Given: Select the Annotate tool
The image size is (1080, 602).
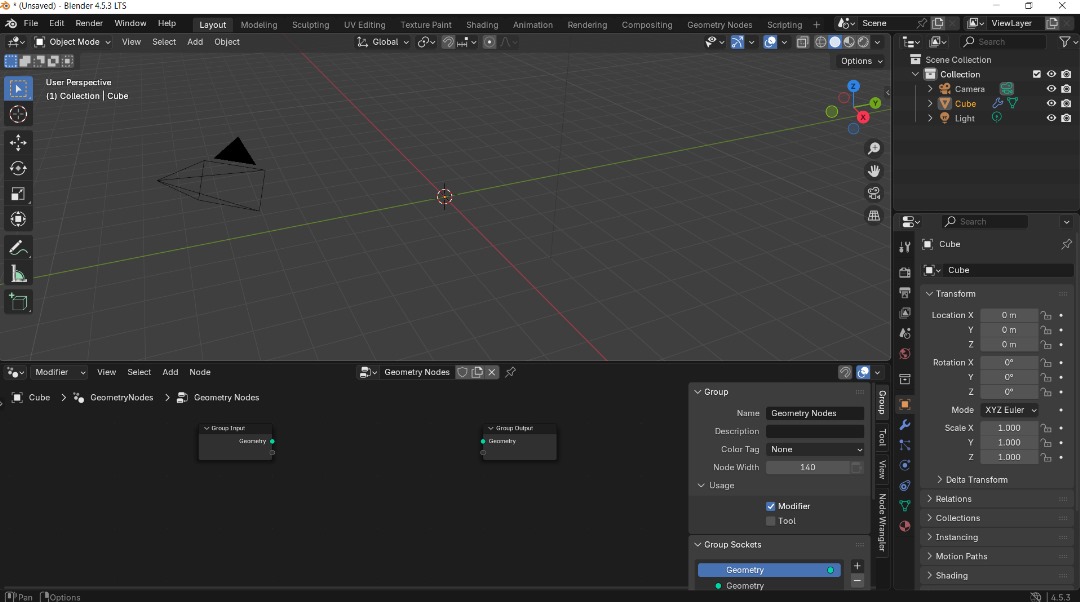Looking at the screenshot, I should (x=18, y=248).
